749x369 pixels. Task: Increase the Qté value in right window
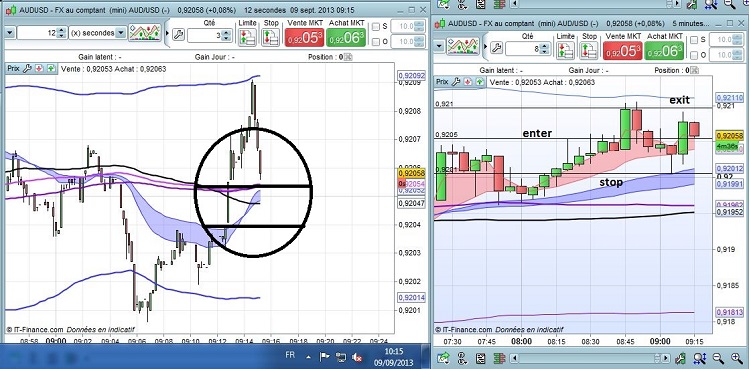(544, 45)
